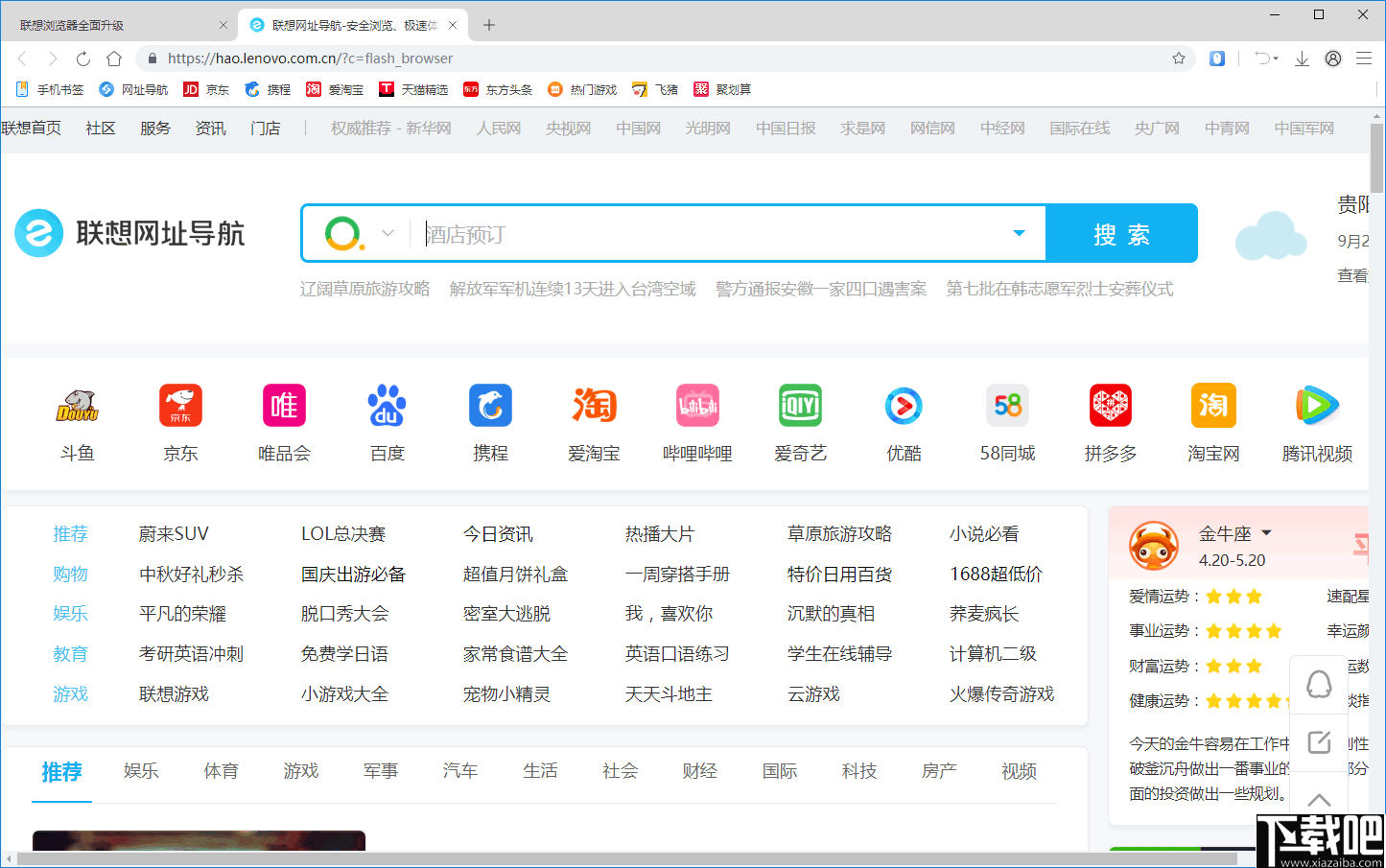Switch to the 娱乐 news tab
Screen dimensions: 1386x868
[x=141, y=770]
